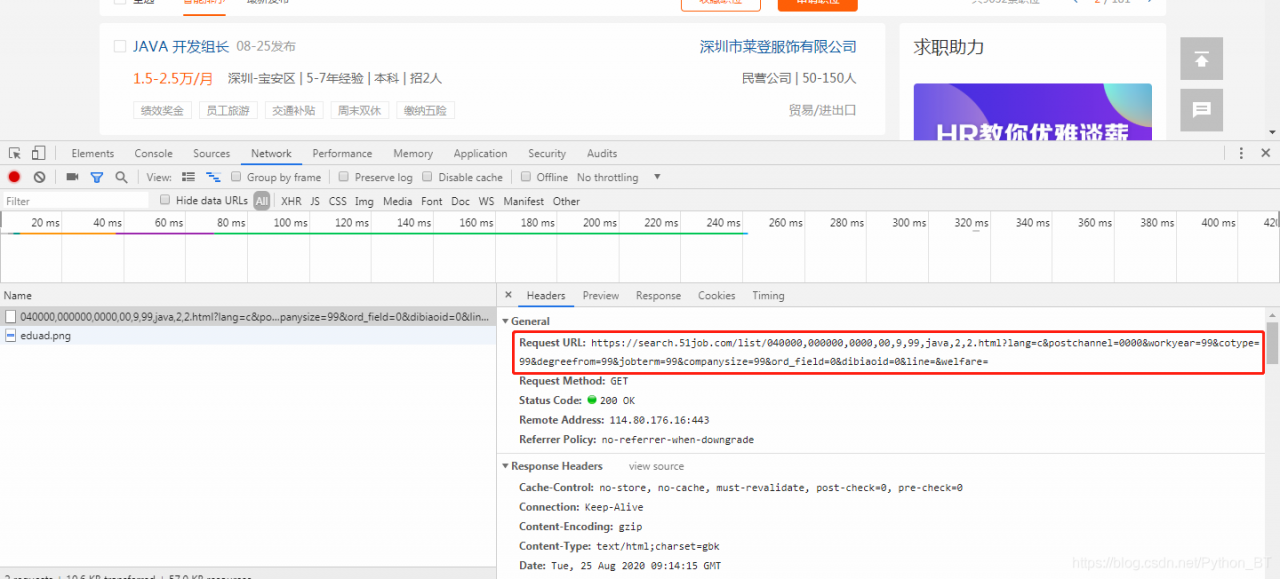This screenshot has height=579, width=1280.
Task: Filter requests by CSS
Action: click(338, 201)
